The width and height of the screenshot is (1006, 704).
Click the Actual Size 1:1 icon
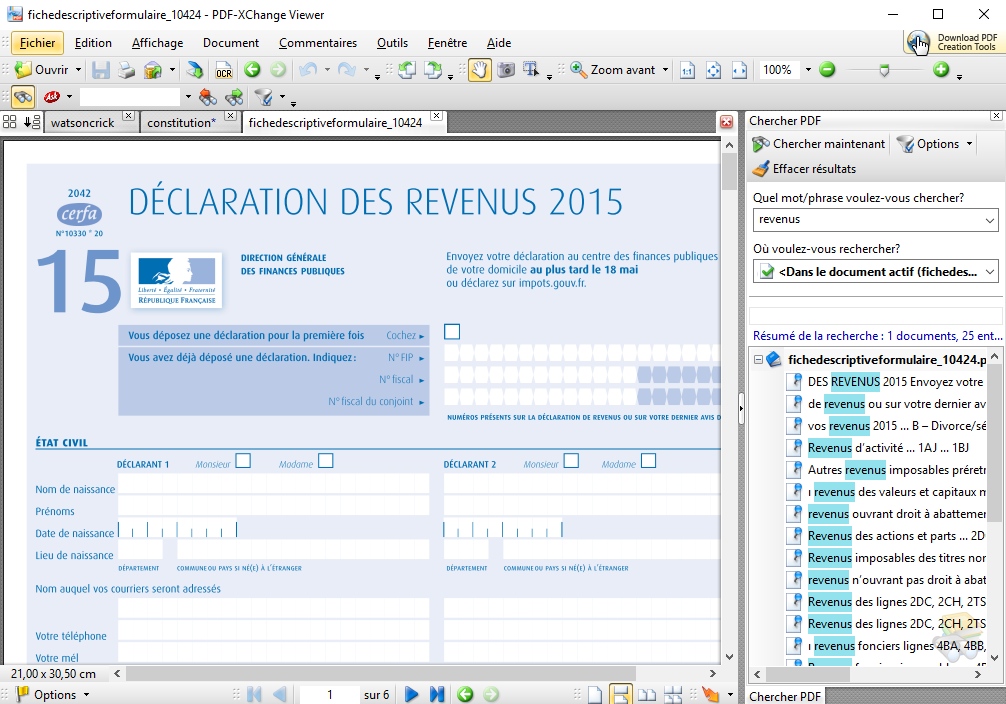point(687,70)
